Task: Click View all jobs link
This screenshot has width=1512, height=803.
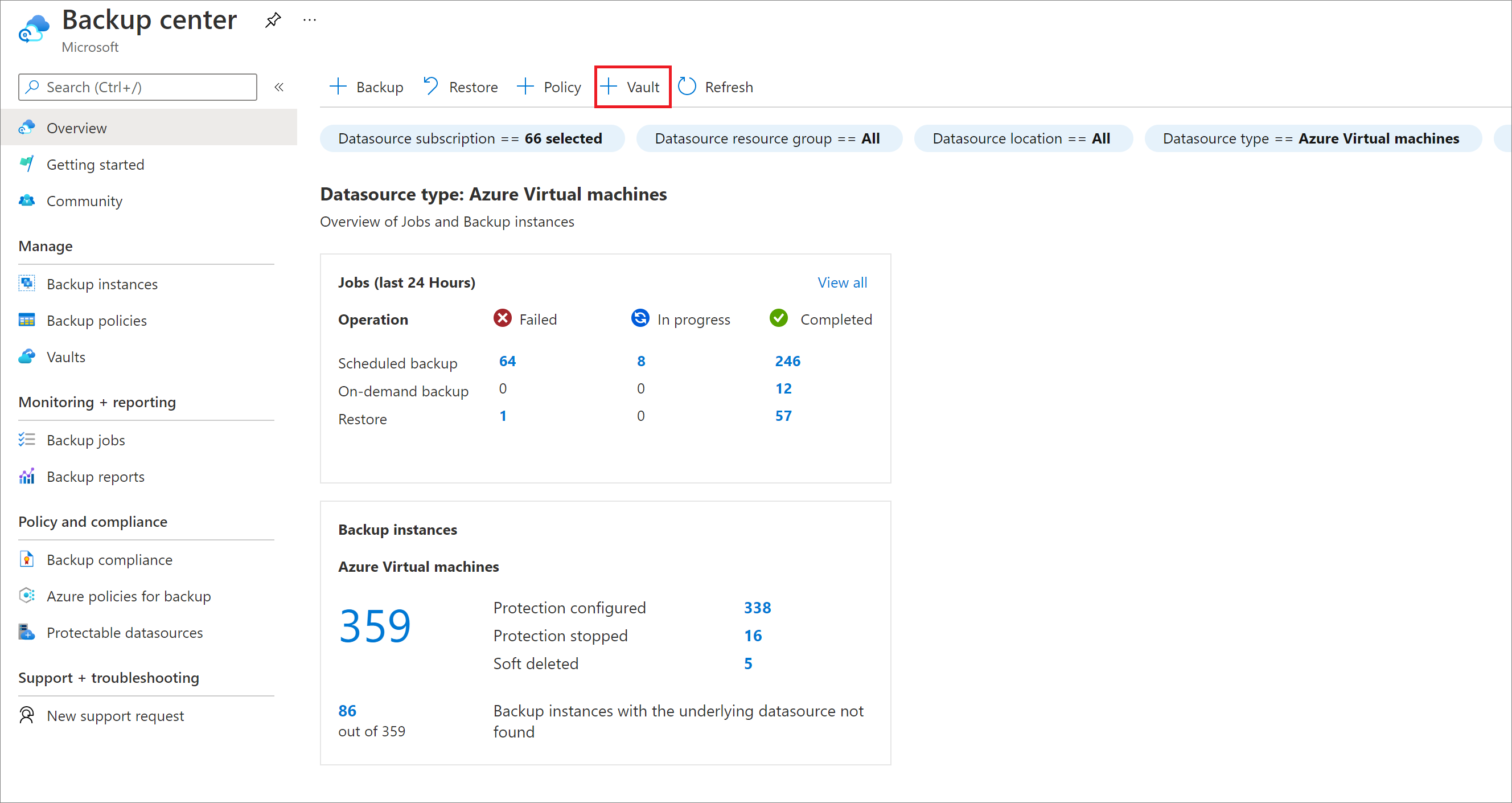Action: point(843,282)
